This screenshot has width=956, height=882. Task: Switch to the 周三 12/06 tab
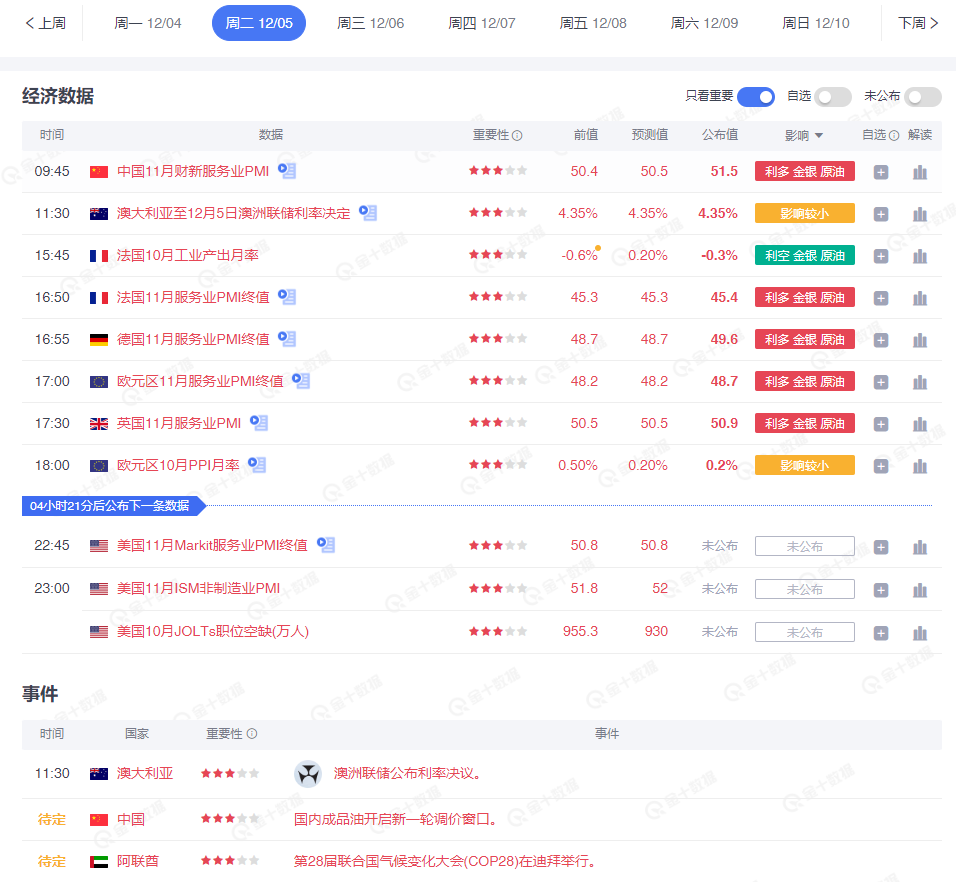click(371, 22)
